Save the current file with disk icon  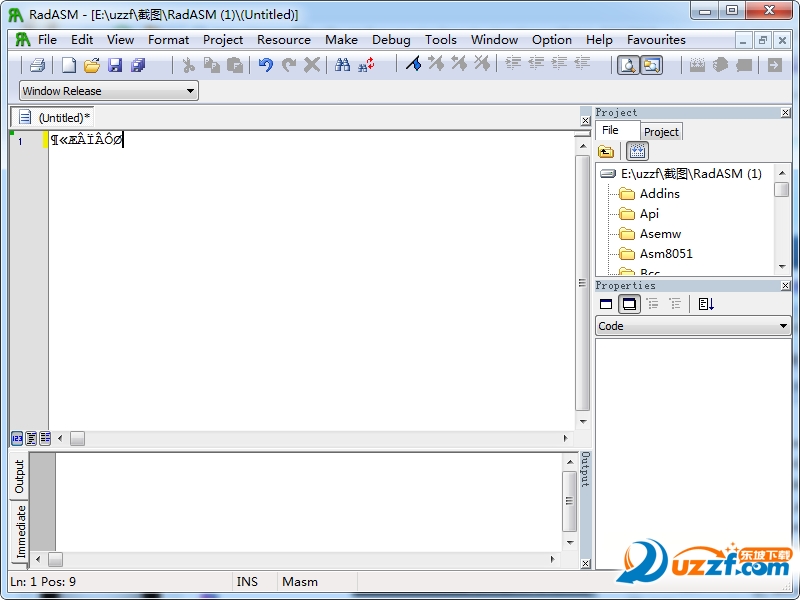(x=115, y=65)
